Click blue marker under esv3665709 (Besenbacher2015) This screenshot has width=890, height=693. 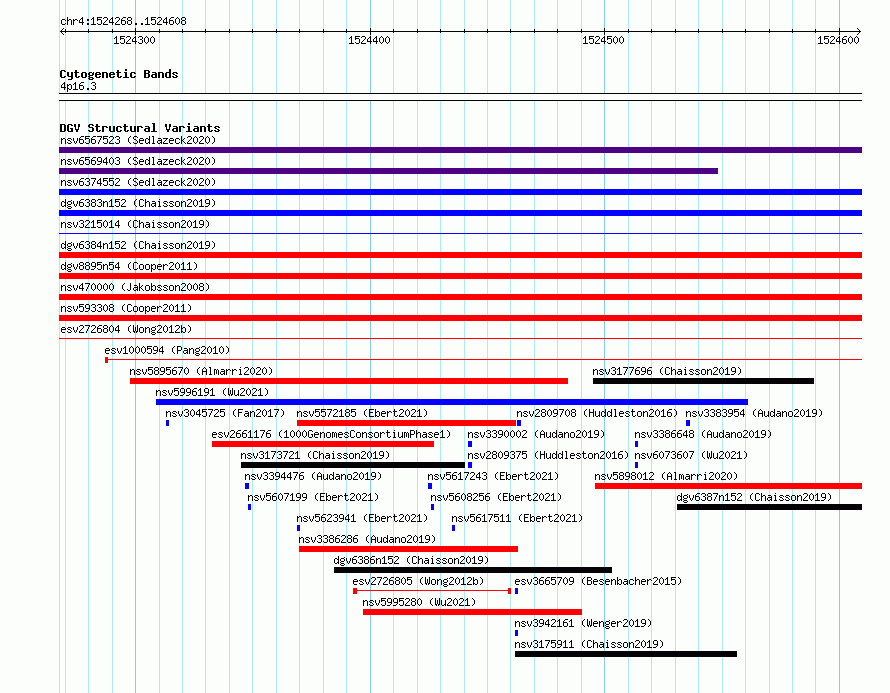517,591
